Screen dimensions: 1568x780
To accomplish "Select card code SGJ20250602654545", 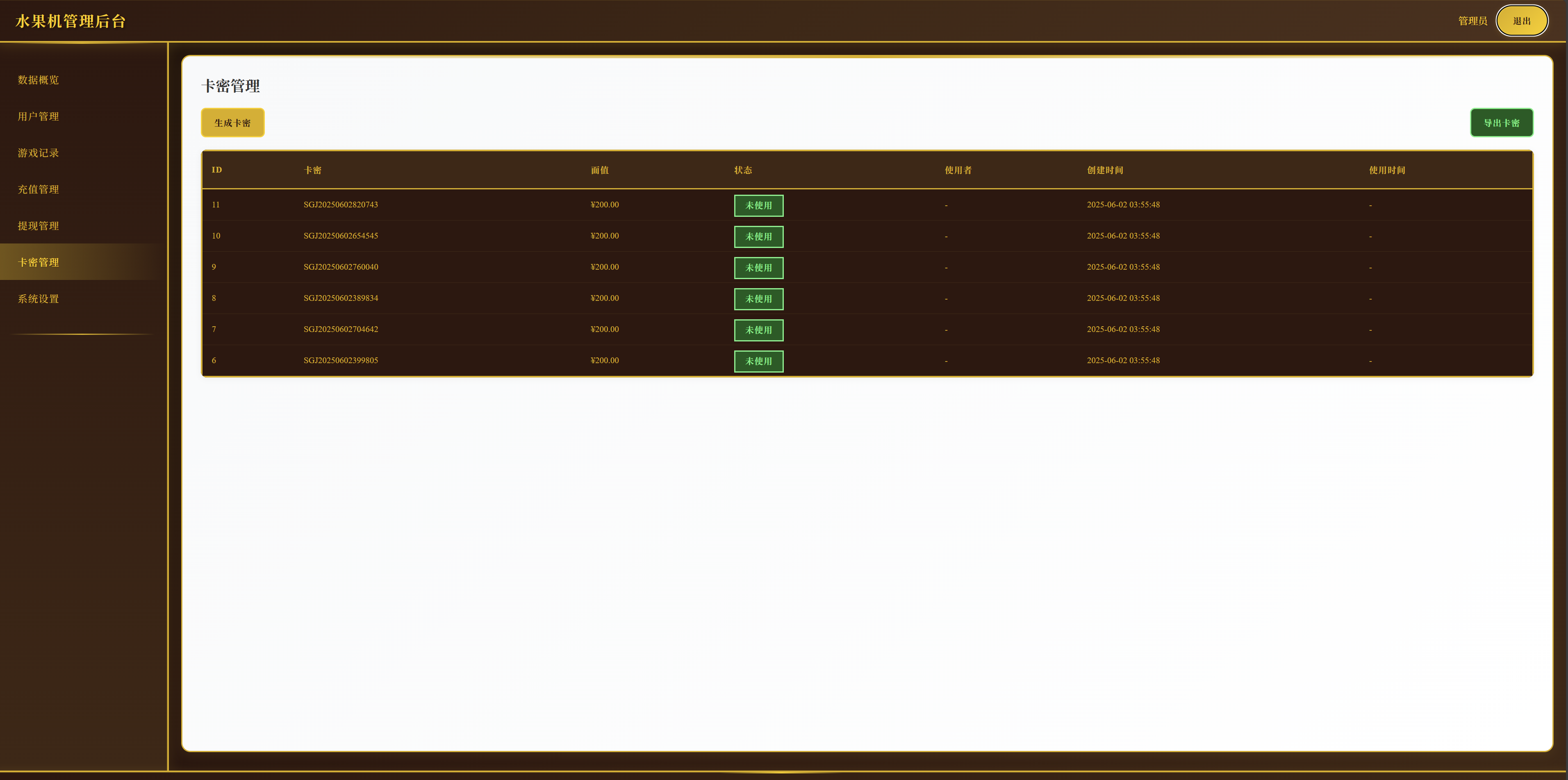I will 341,235.
